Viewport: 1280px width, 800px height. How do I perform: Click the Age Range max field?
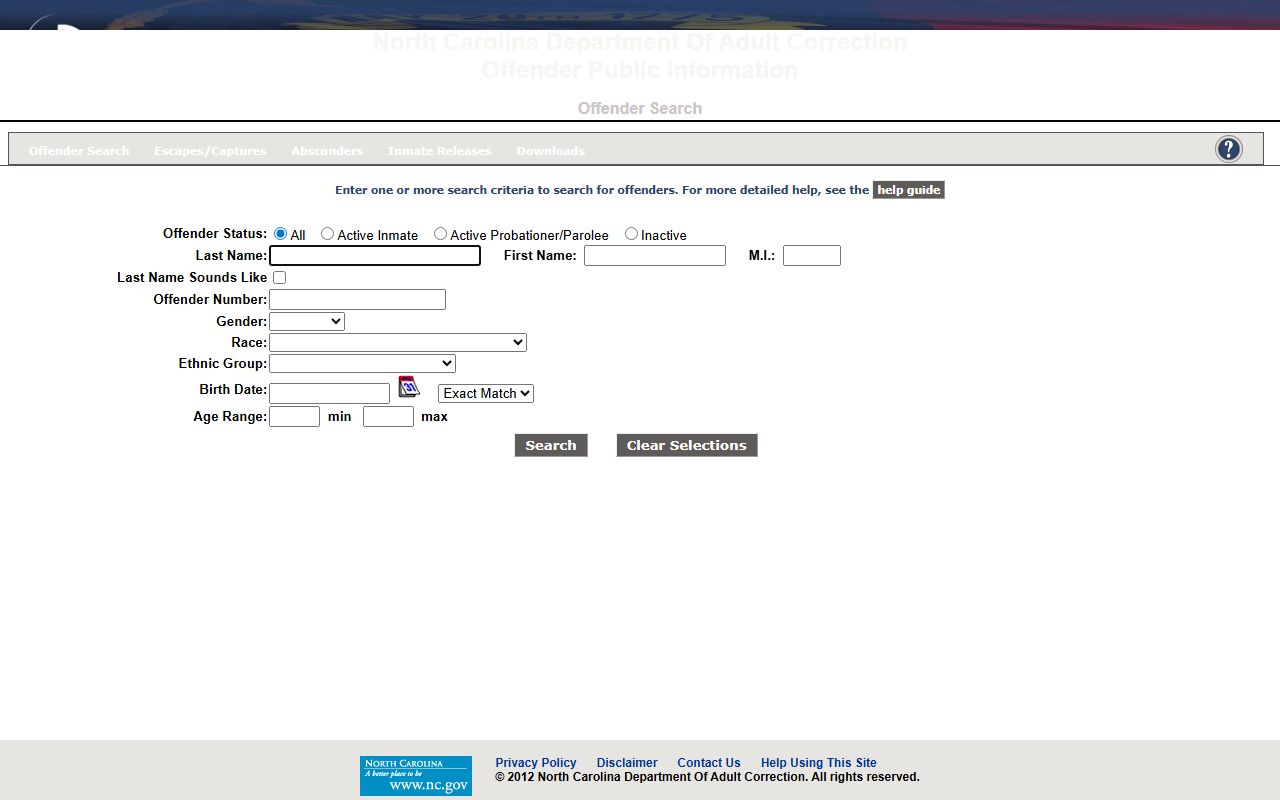tap(388, 417)
